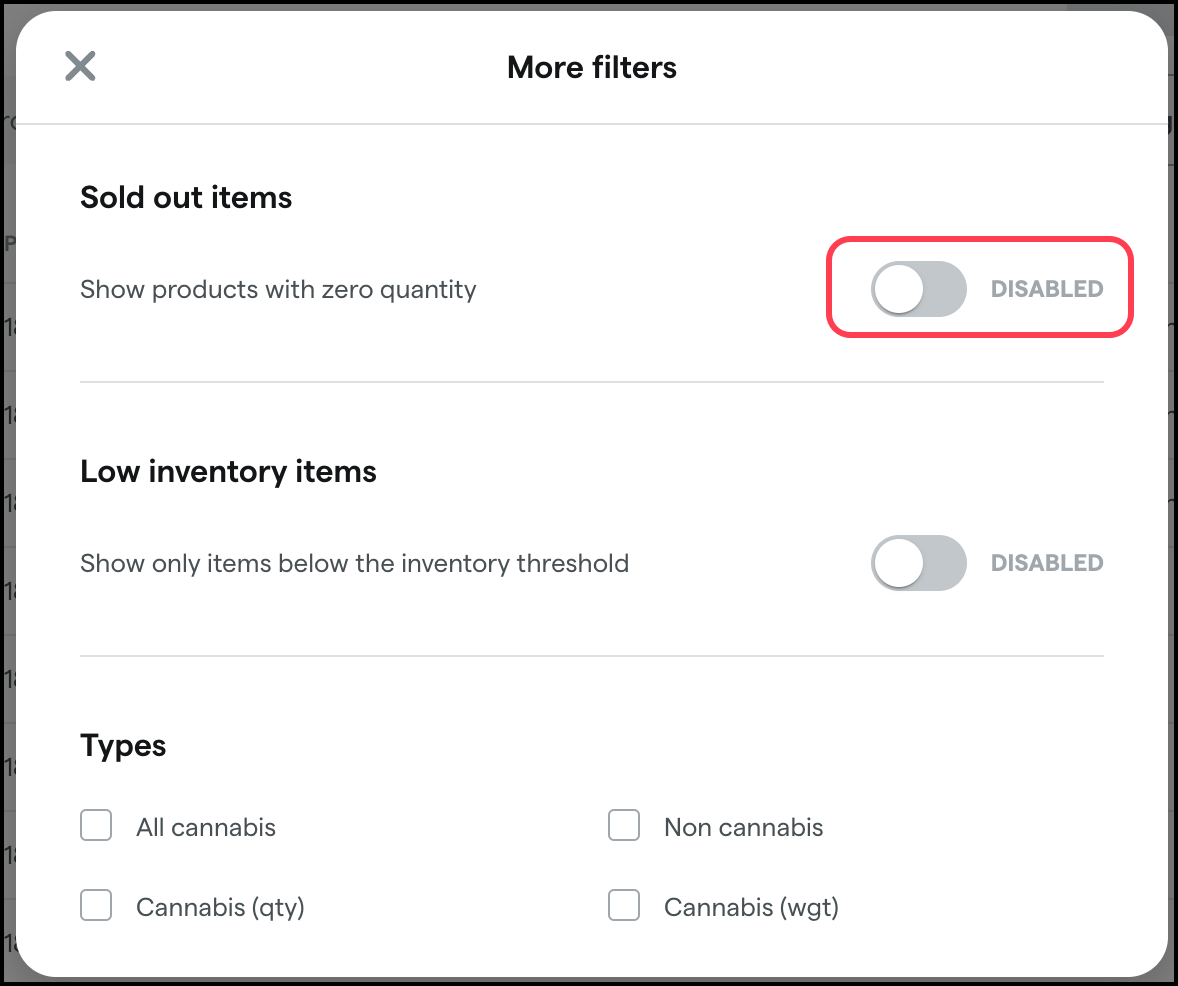Click the Cannabis (qty) checkbox square

click(95, 905)
